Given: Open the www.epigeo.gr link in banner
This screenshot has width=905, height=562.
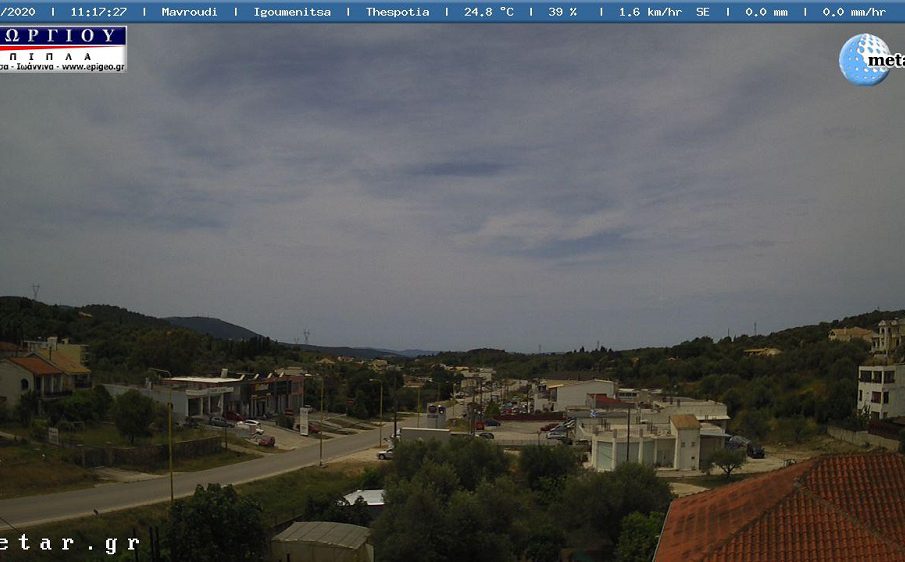Looking at the screenshot, I should (x=92, y=67).
